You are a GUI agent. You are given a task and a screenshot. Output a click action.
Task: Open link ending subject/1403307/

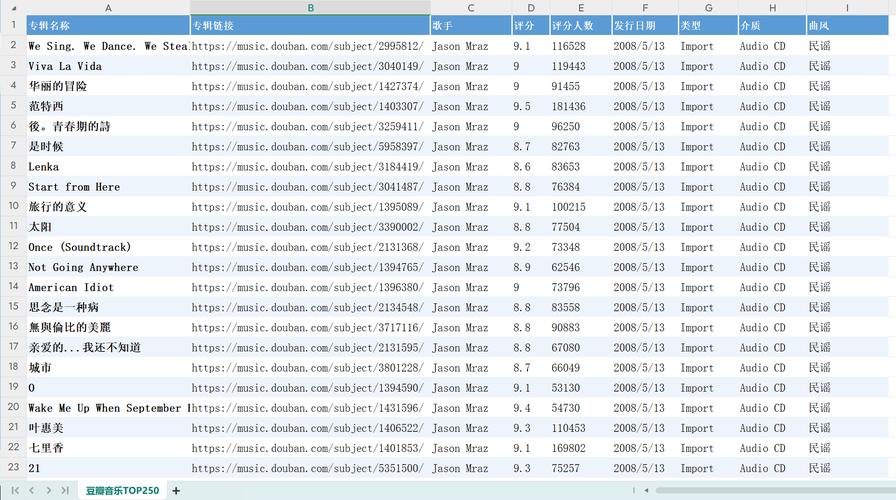click(307, 106)
